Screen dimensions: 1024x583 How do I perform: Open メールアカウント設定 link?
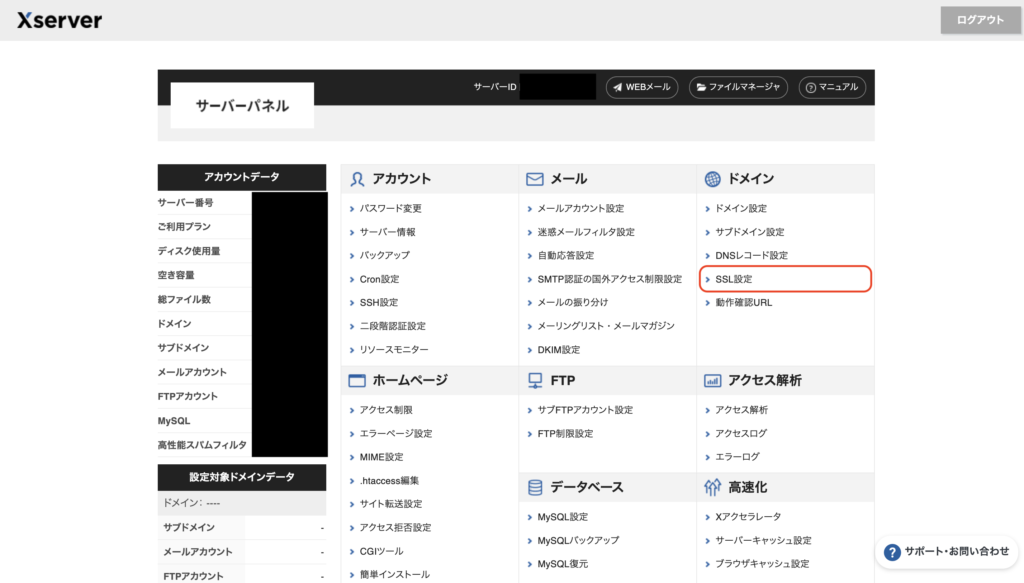tap(581, 208)
